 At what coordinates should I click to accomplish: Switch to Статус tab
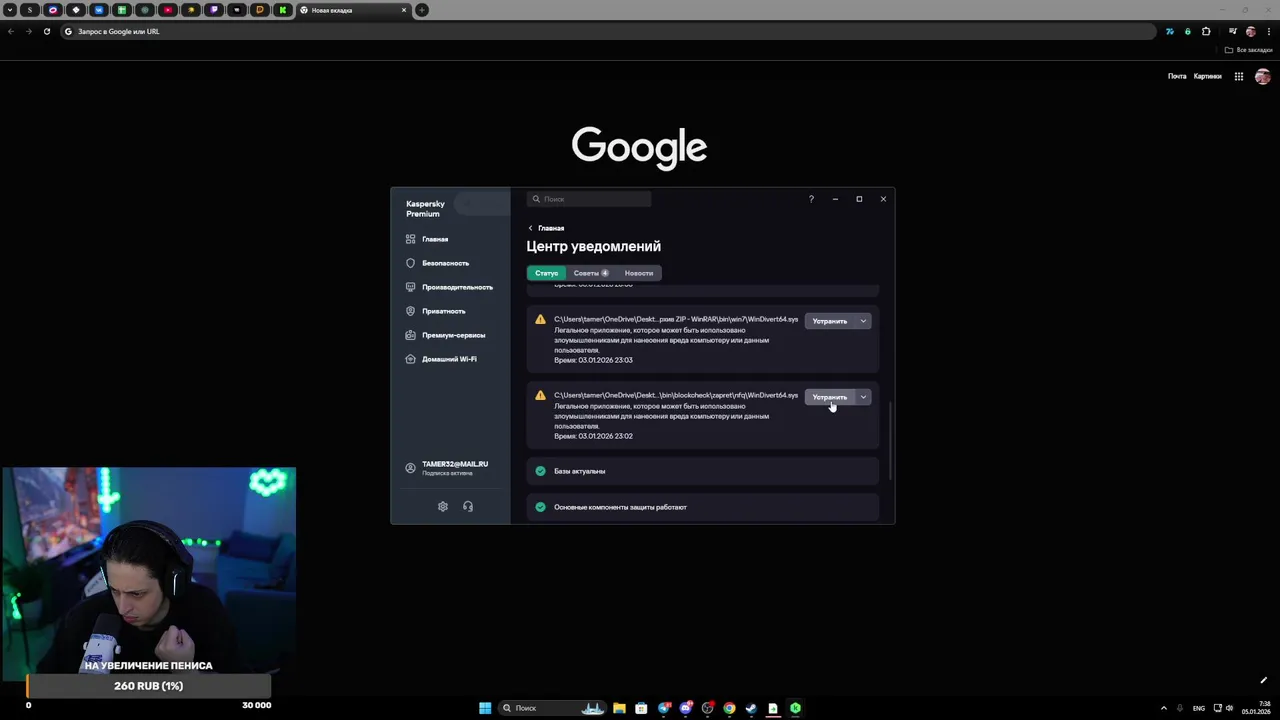coord(546,273)
